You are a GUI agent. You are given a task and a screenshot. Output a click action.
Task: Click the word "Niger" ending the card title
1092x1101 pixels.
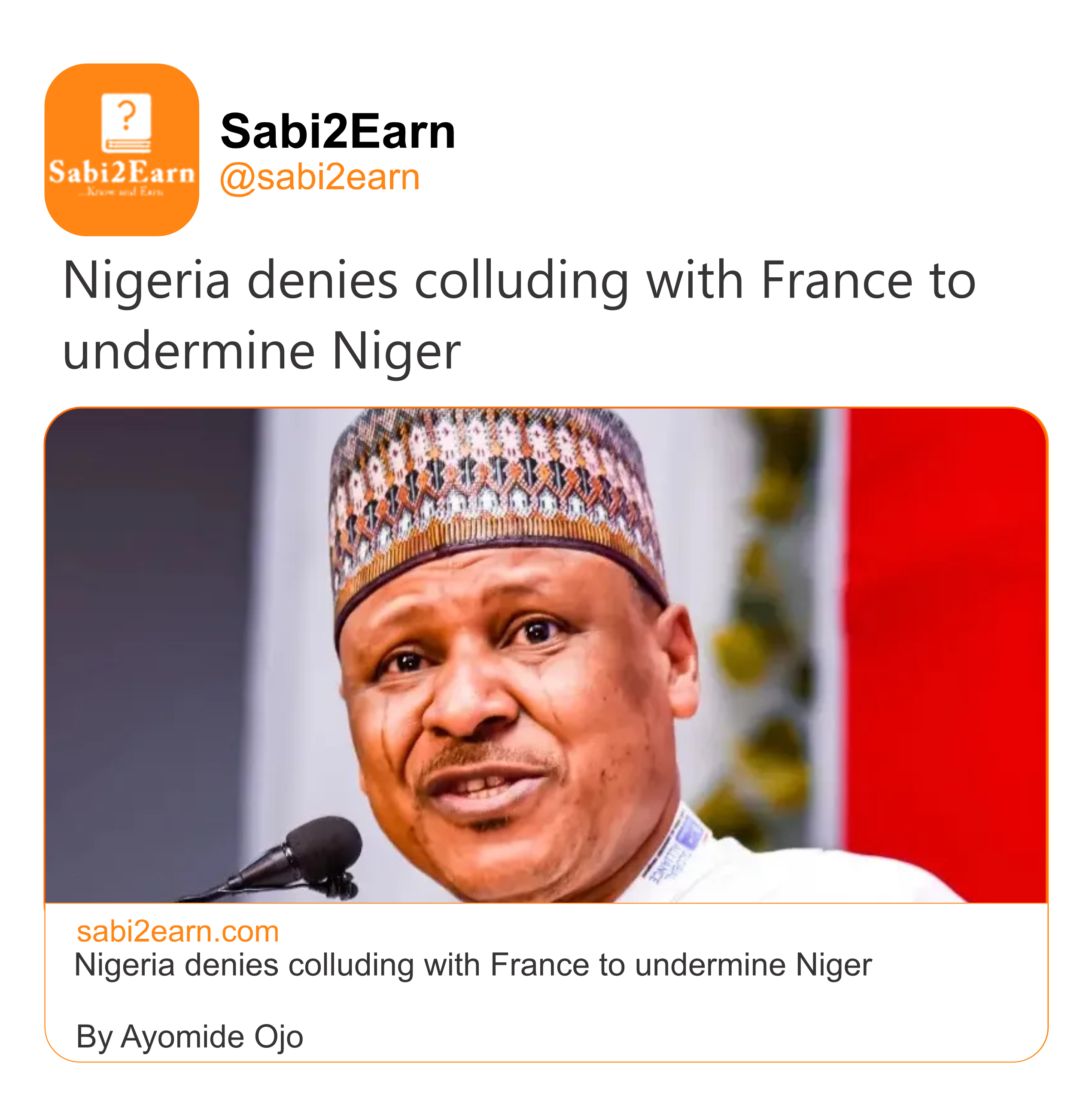[x=833, y=965]
